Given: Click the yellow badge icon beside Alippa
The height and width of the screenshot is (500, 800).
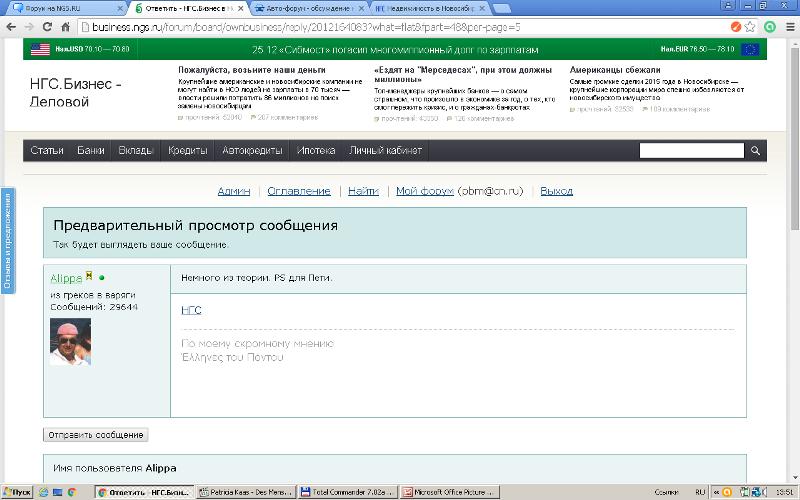Looking at the screenshot, I should point(89,276).
